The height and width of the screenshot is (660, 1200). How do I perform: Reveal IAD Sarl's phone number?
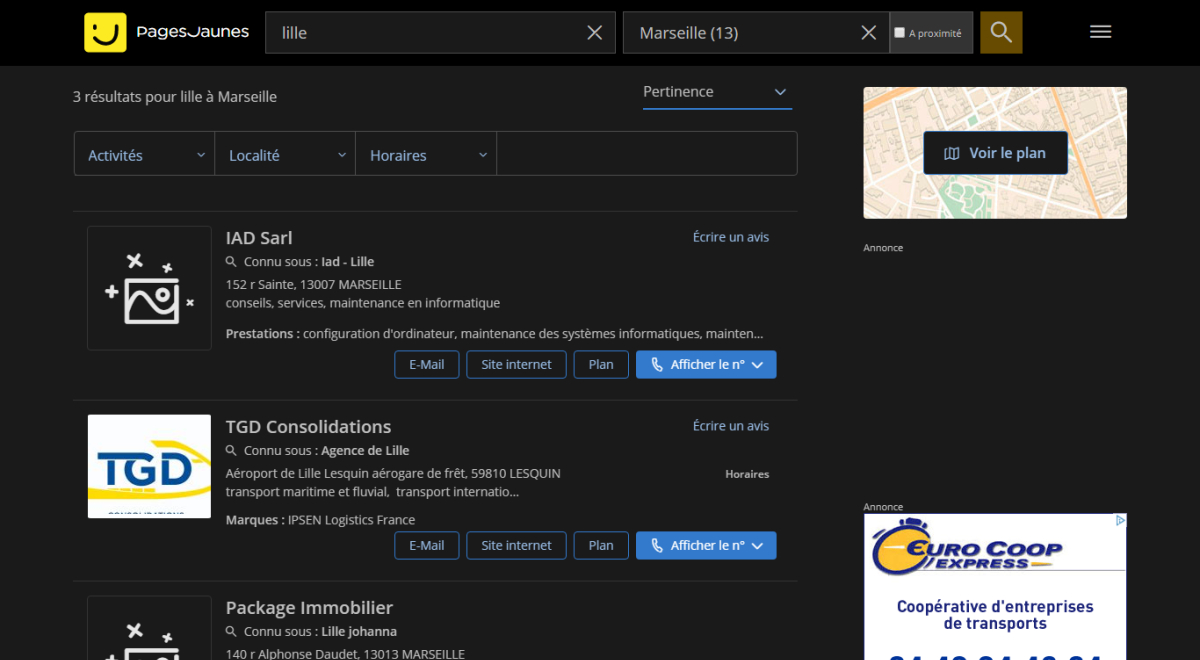tap(706, 364)
